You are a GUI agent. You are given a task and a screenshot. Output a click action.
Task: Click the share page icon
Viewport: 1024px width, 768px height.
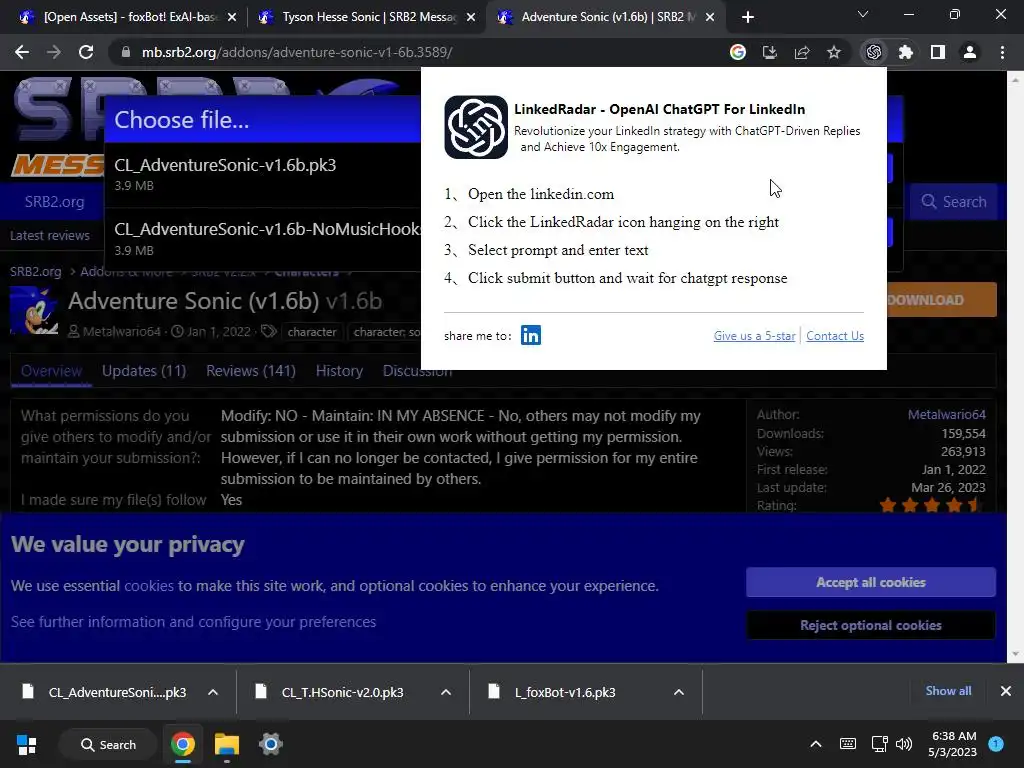click(802, 52)
